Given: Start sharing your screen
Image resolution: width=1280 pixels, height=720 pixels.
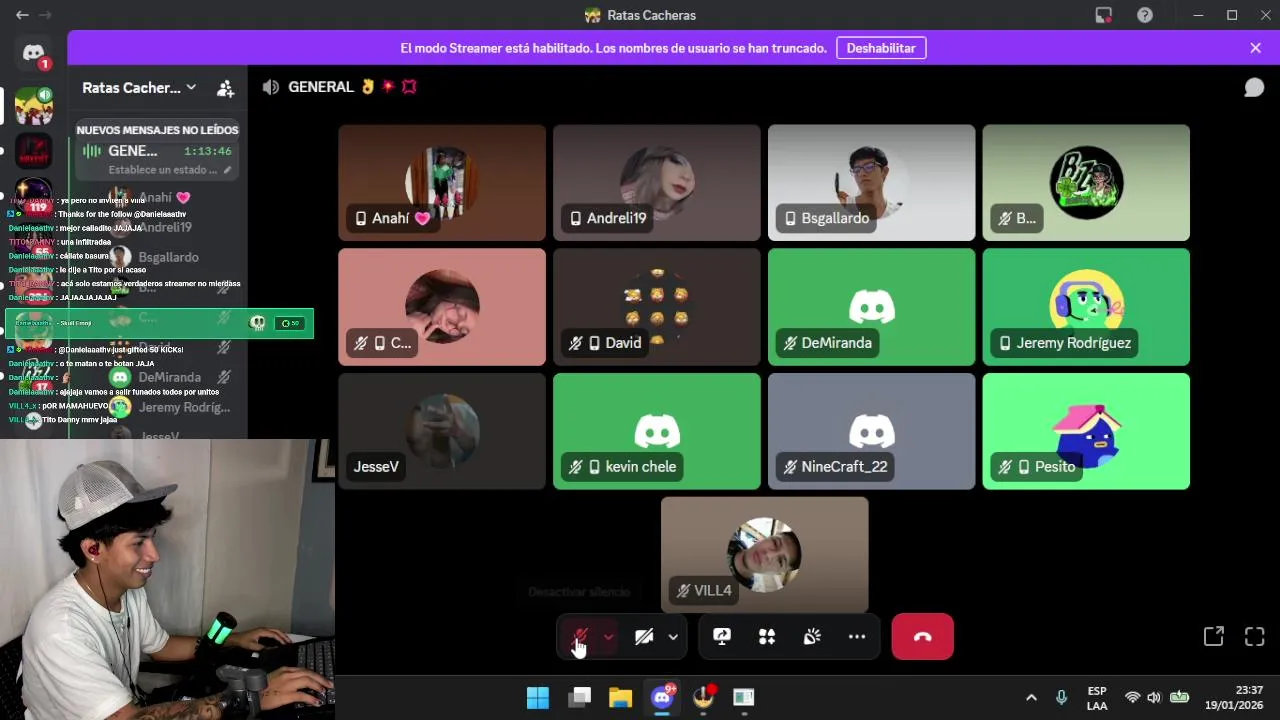Looking at the screenshot, I should (x=722, y=637).
